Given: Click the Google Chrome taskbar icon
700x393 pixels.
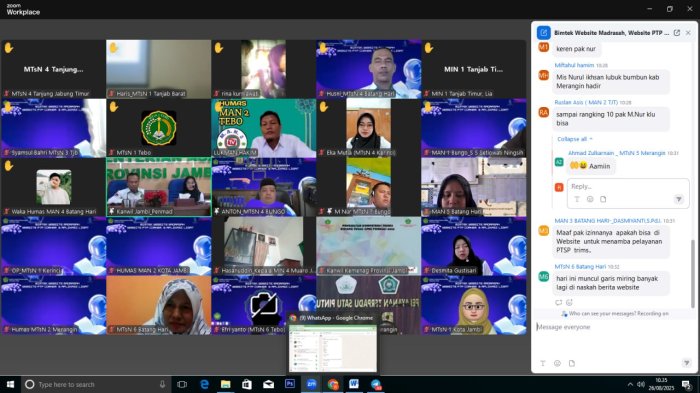Looking at the screenshot, I should (333, 384).
